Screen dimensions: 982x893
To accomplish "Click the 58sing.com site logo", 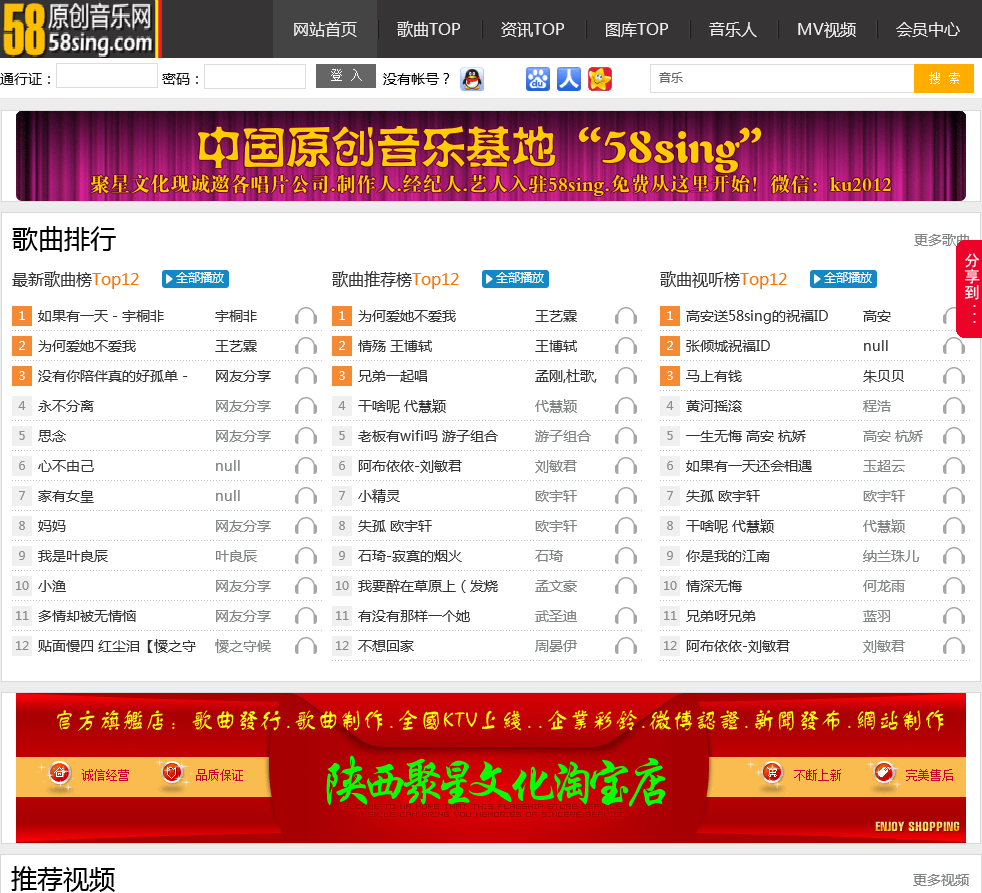I will pos(80,29).
